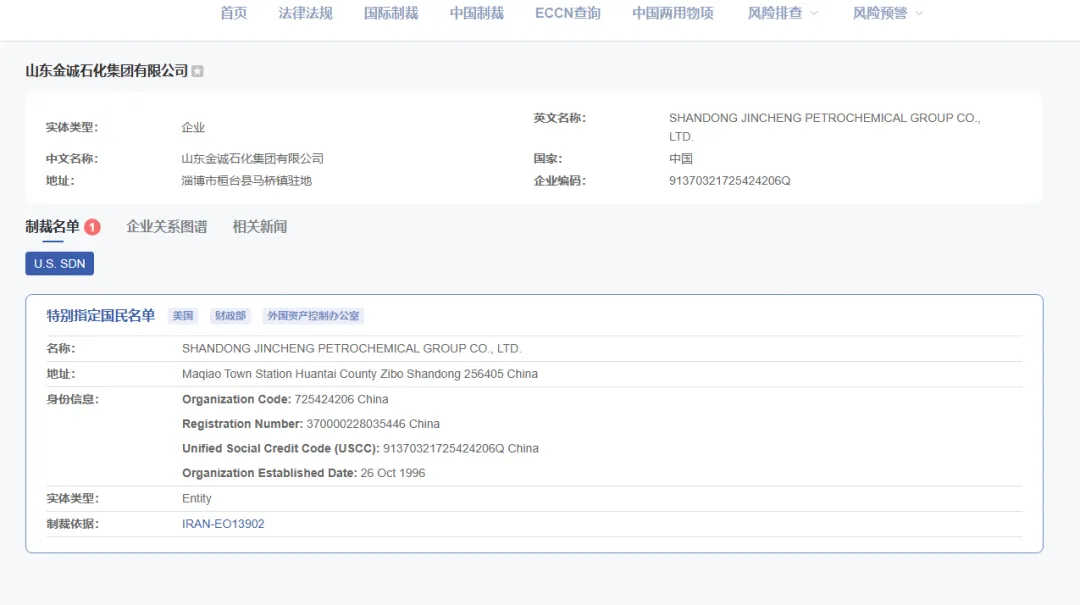Image resolution: width=1080 pixels, height=605 pixels.
Task: Click the 美国 tag
Action: click(183, 316)
